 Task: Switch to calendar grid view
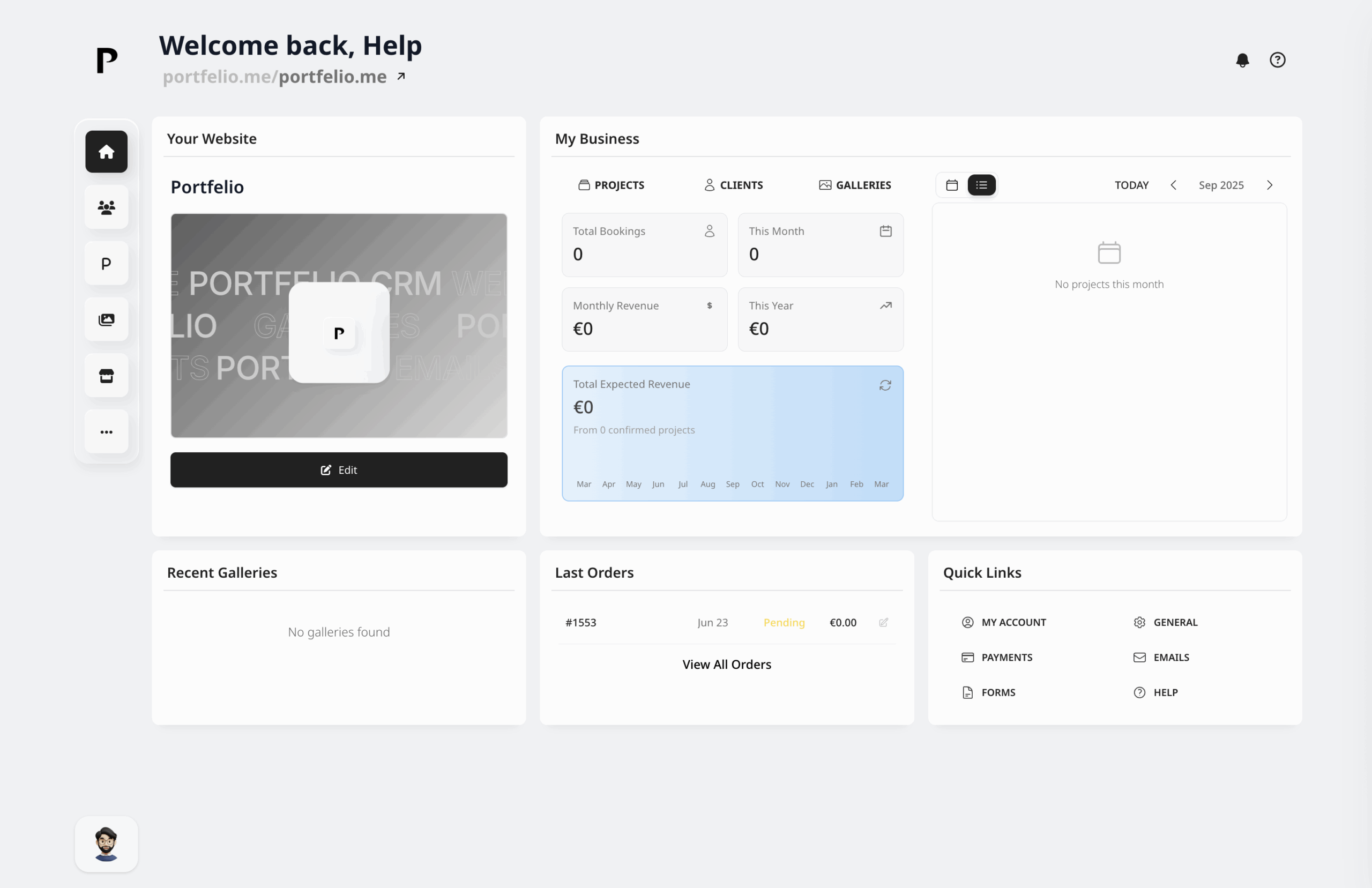(952, 185)
